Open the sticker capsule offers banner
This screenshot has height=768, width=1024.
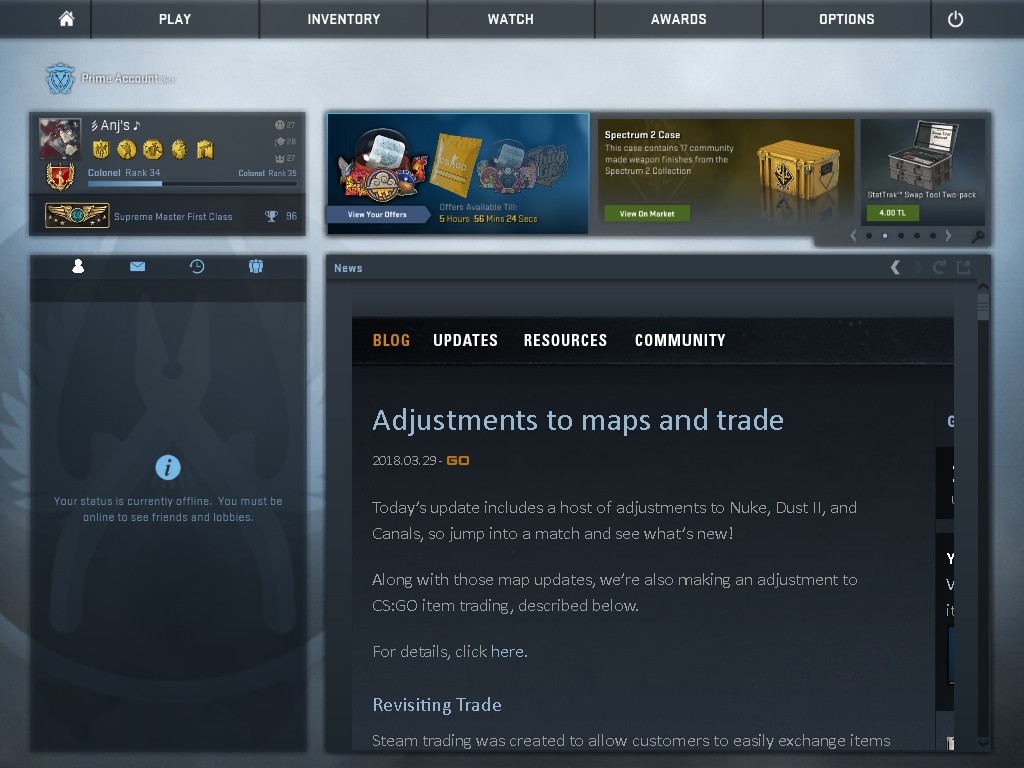458,174
